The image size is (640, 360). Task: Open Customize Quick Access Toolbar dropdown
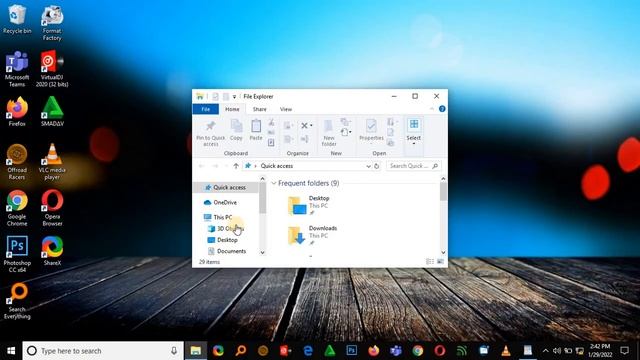[x=234, y=97]
